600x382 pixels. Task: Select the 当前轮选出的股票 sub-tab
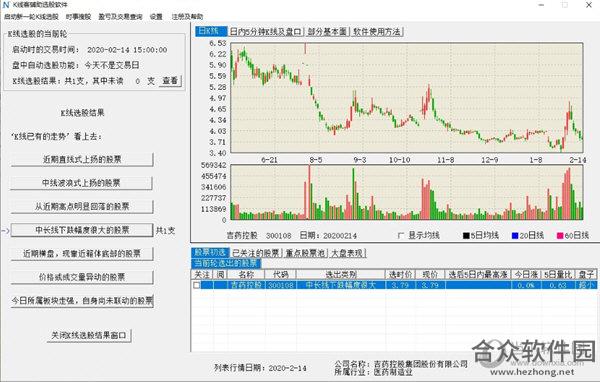[x=226, y=263]
